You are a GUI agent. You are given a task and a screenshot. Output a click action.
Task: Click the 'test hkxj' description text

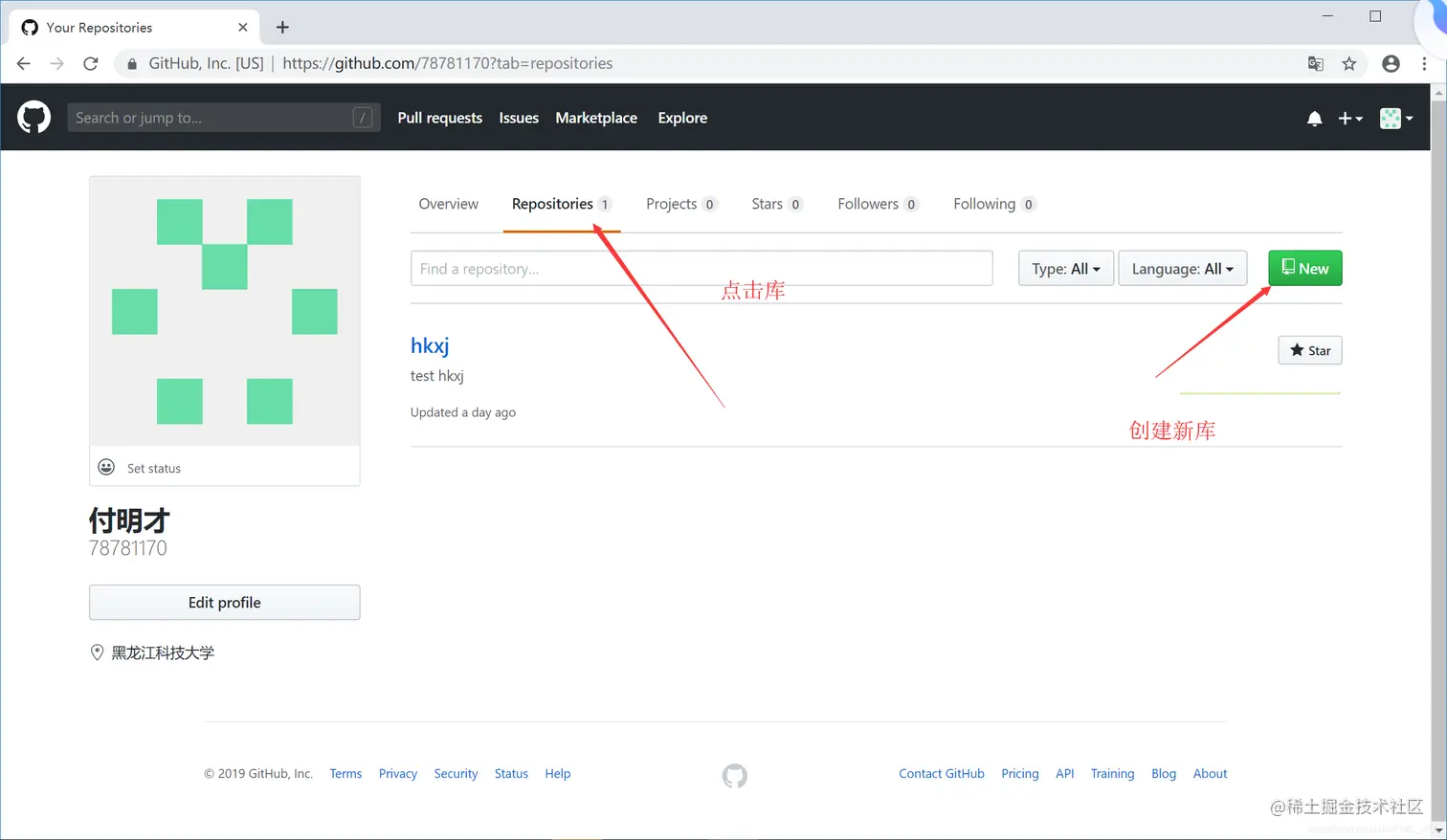coord(437,376)
